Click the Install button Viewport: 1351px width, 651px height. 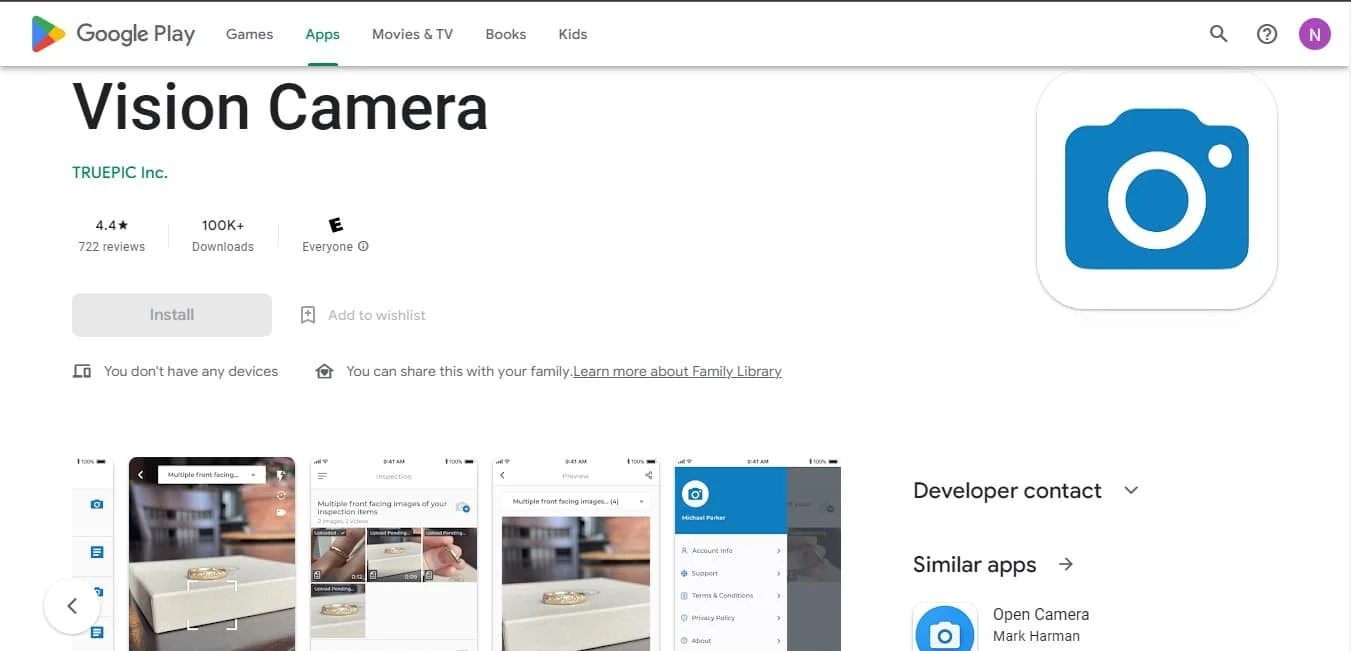tap(172, 315)
